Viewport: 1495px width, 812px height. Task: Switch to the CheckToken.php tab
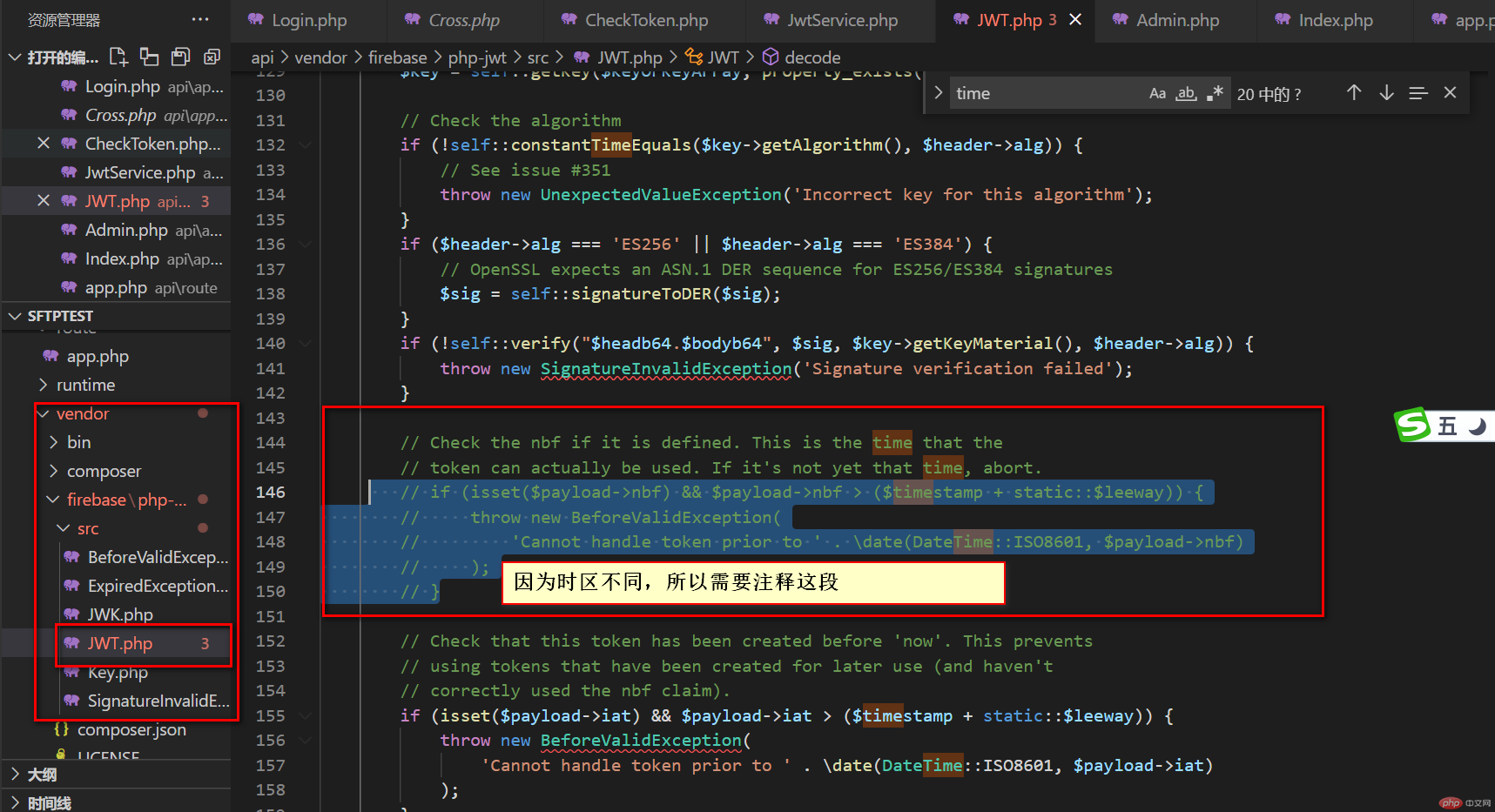[645, 20]
